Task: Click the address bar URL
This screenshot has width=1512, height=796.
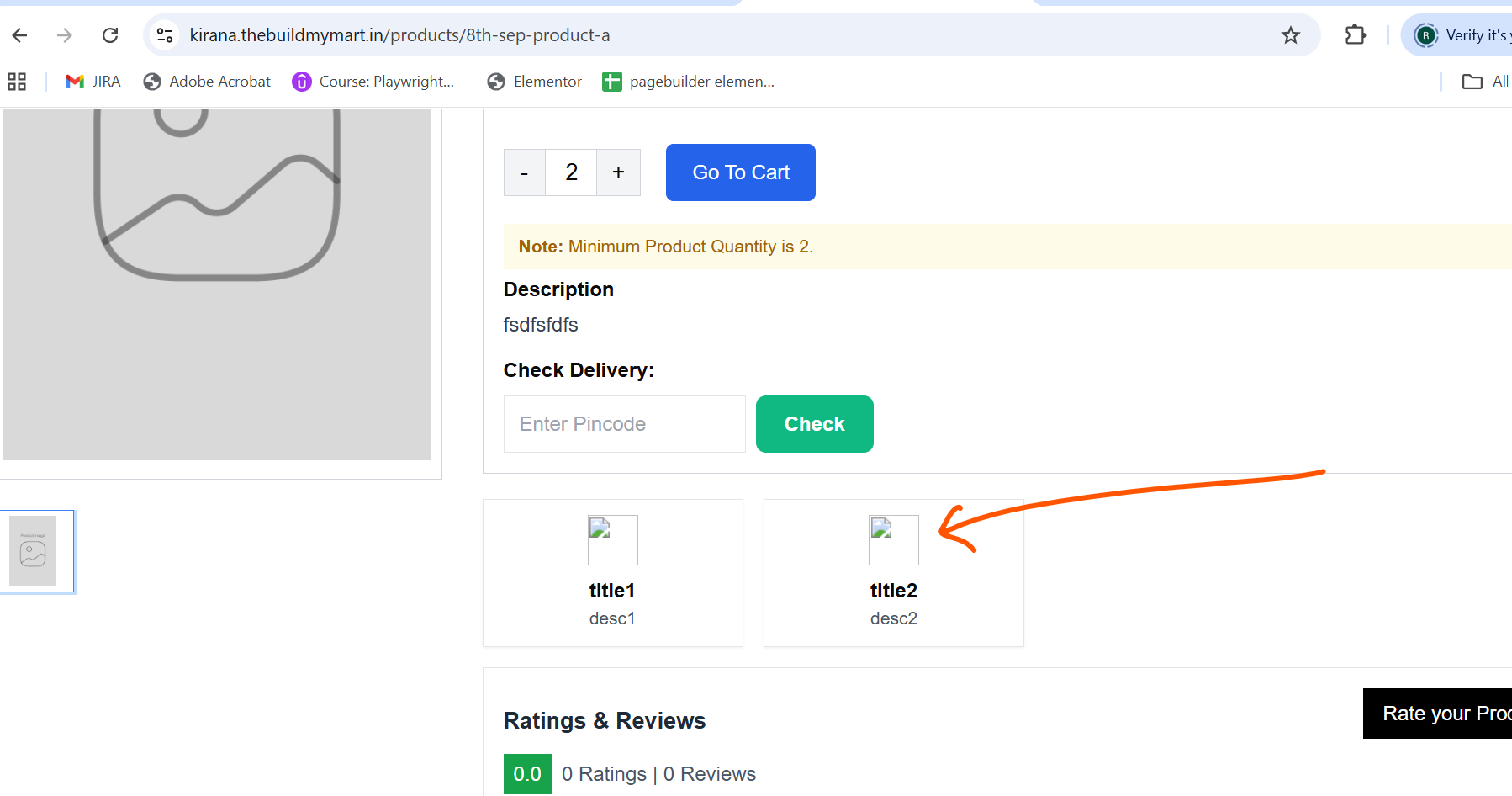Action: click(x=399, y=35)
